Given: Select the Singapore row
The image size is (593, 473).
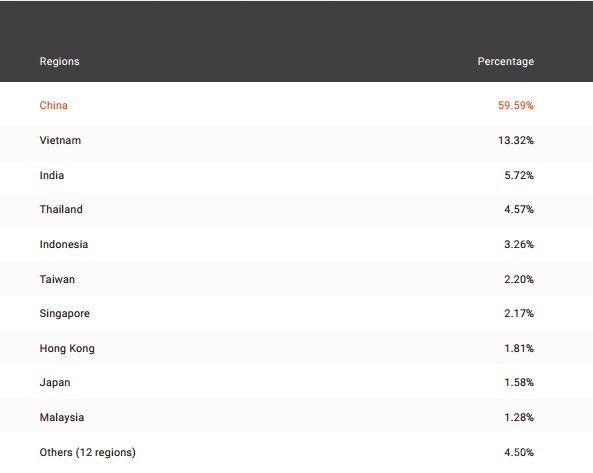Looking at the screenshot, I should tap(296, 313).
